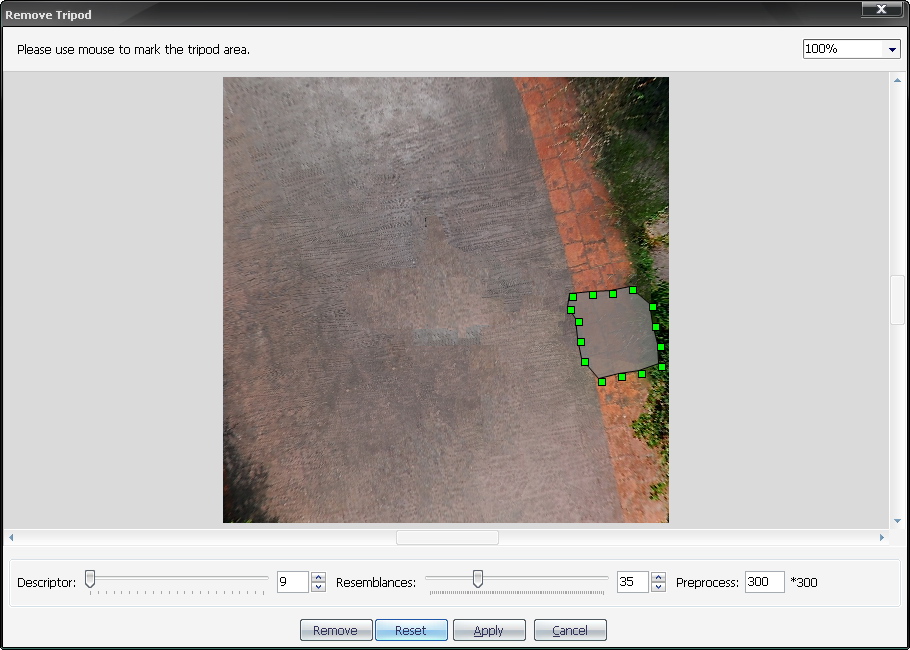Click the horizontal scrollbar left arrow
The width and height of the screenshot is (910, 650).
point(11,537)
